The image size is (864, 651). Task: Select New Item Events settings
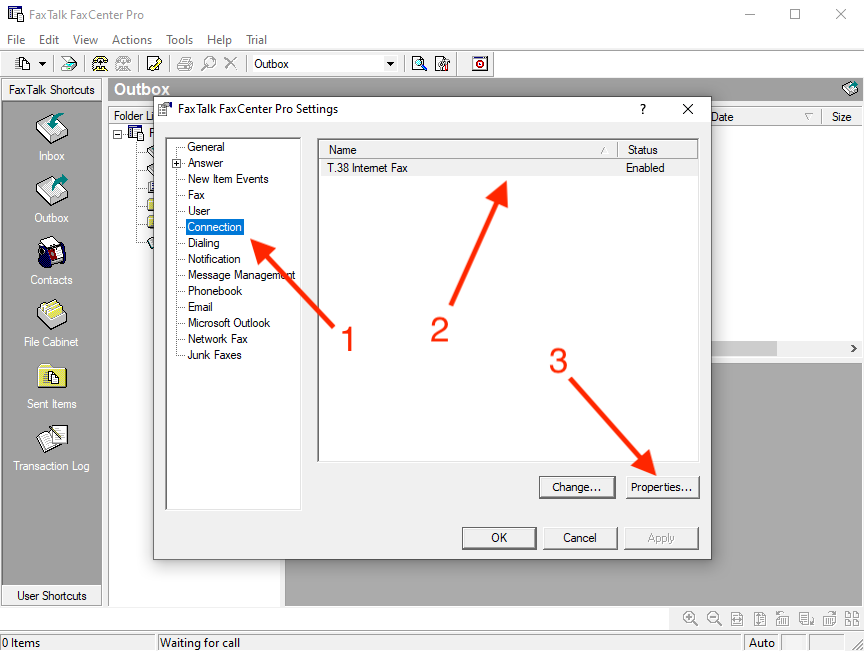(x=228, y=179)
